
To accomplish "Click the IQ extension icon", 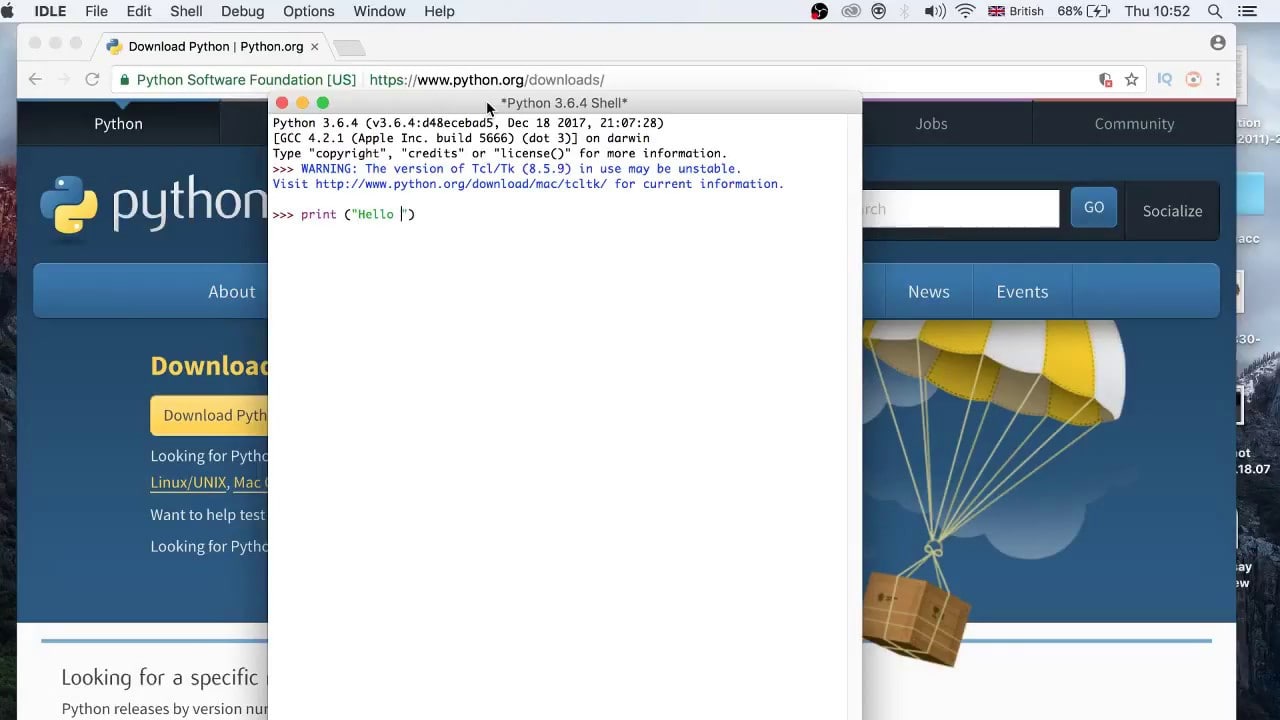I will tap(1164, 79).
